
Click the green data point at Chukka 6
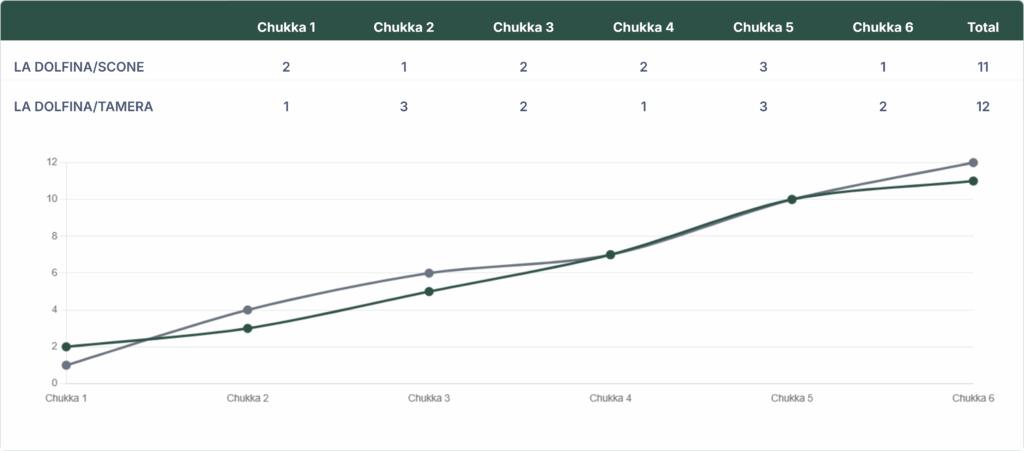pyautogui.click(x=973, y=181)
